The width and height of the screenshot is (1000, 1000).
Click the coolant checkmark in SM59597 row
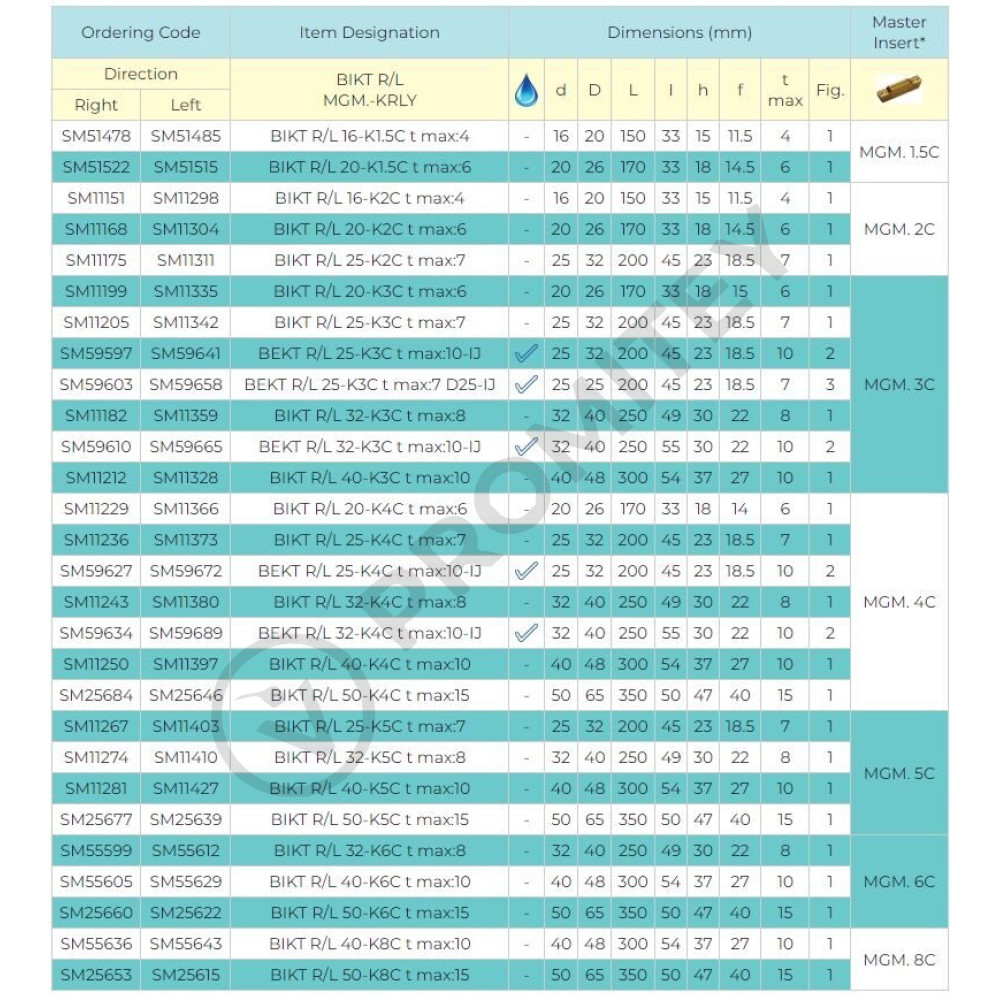coord(526,353)
